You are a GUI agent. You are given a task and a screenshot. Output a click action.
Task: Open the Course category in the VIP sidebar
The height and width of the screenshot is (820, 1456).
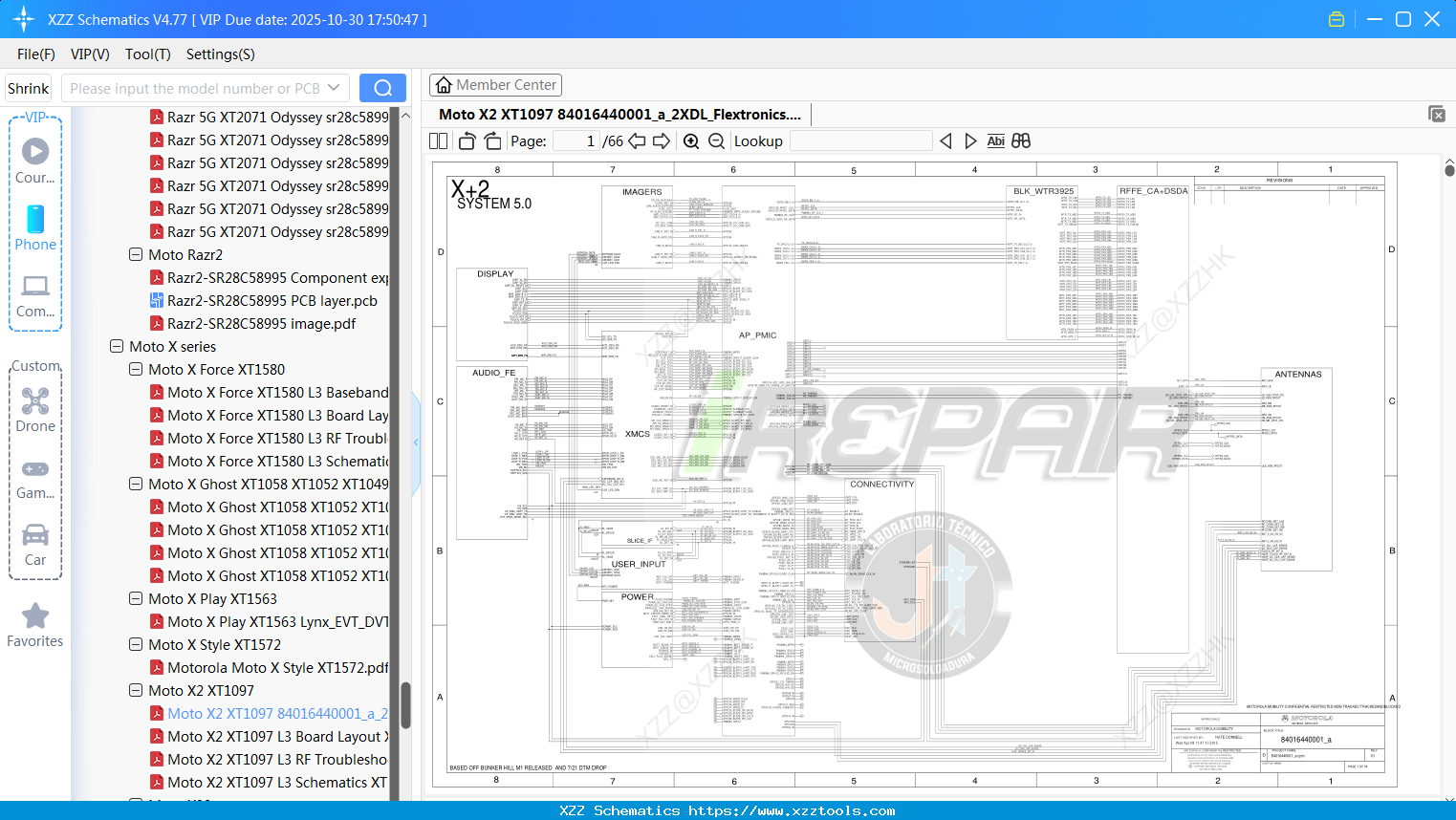pyautogui.click(x=35, y=161)
